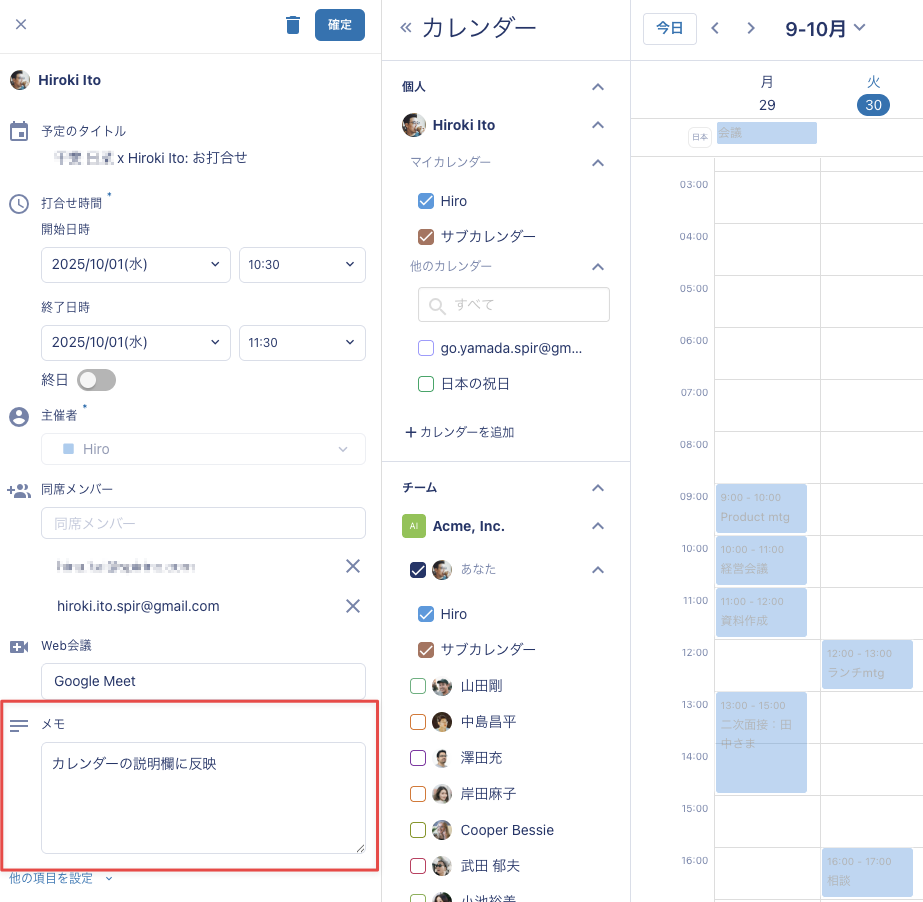Enable 日本の祝日 calendar checkbox
This screenshot has height=902, width=923.
[426, 384]
